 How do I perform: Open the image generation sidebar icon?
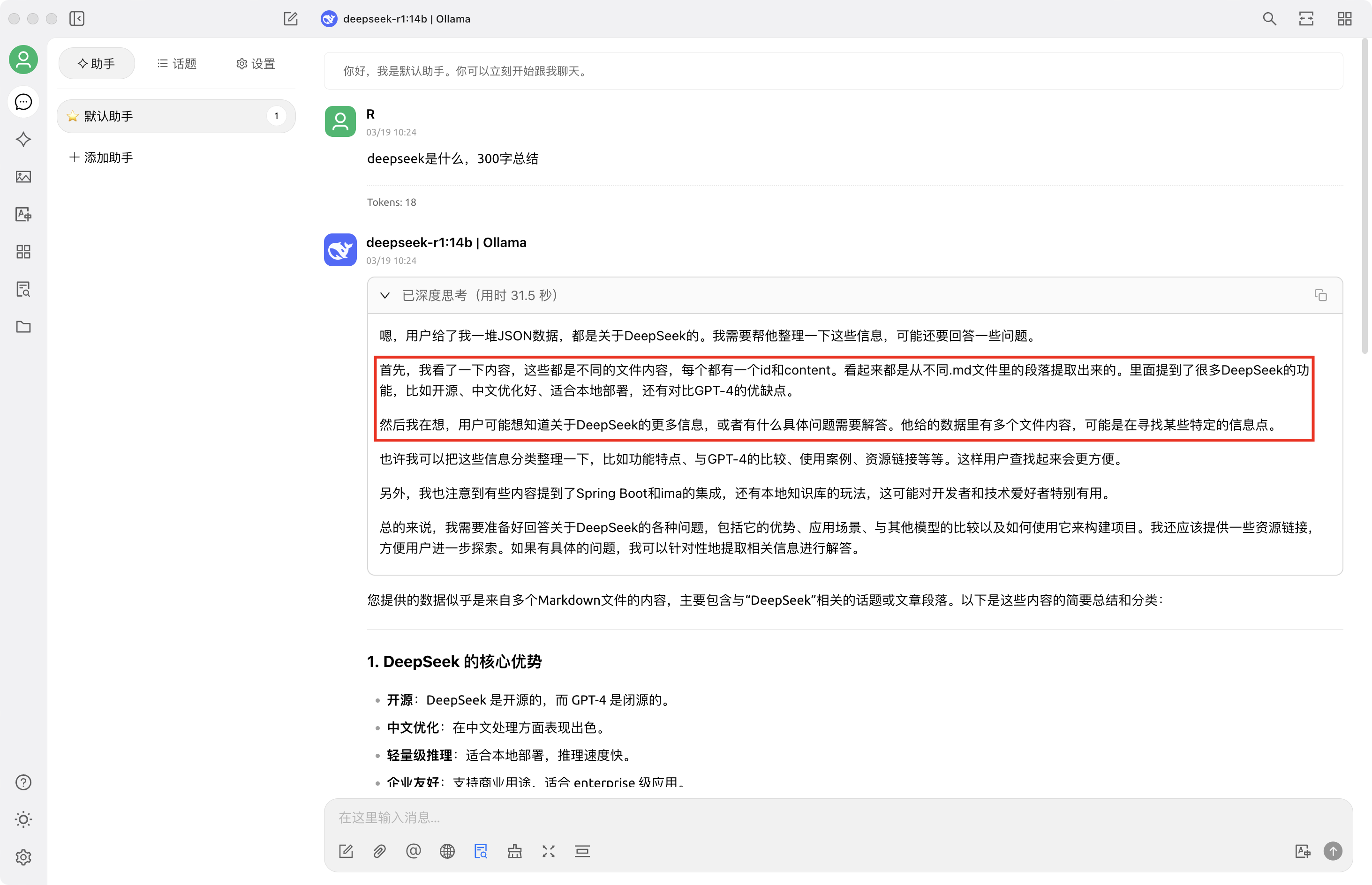pos(23,176)
